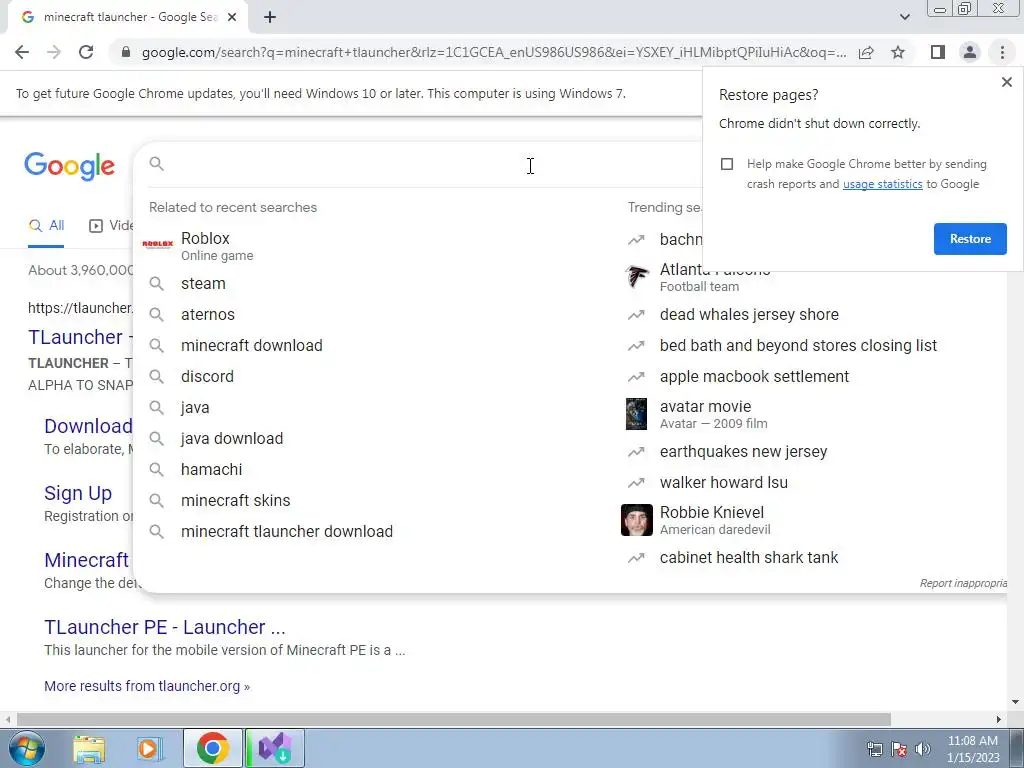Open the 'Sign Up' result link
The height and width of the screenshot is (768, 1024).
78,493
